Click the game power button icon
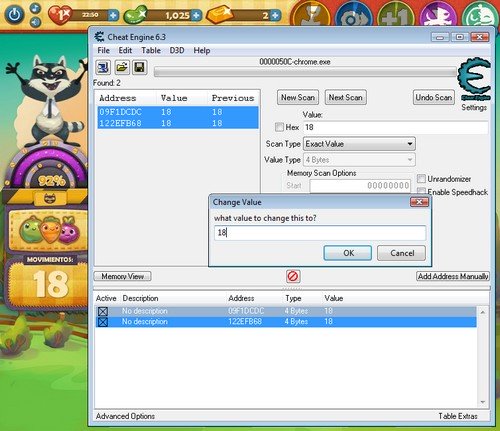 15,15
